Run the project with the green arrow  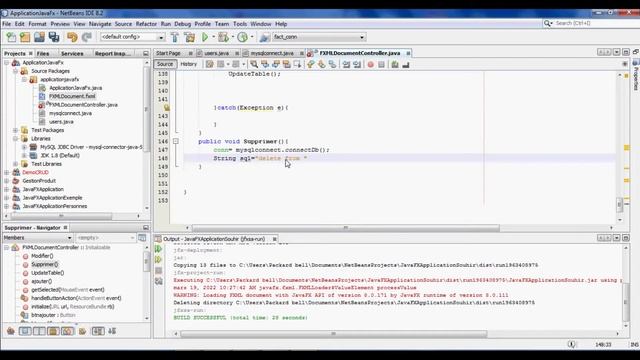[205, 37]
